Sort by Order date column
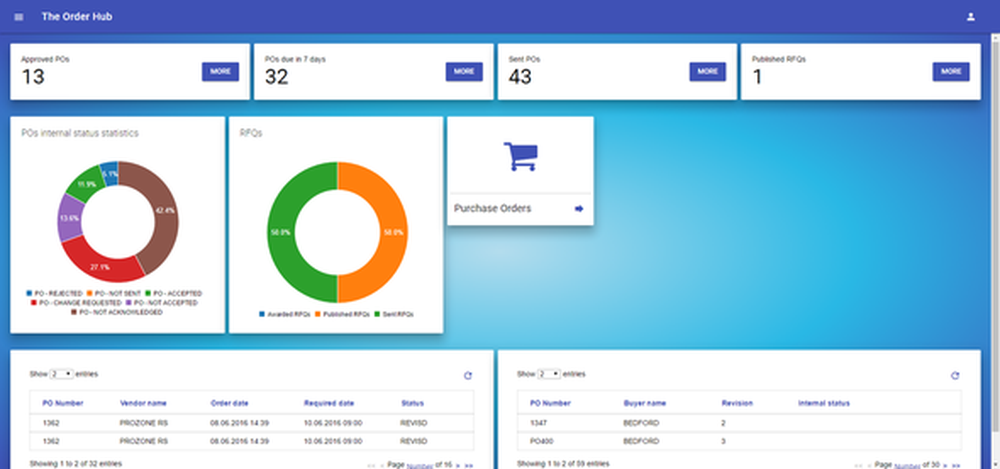The image size is (1000, 469). coord(229,403)
